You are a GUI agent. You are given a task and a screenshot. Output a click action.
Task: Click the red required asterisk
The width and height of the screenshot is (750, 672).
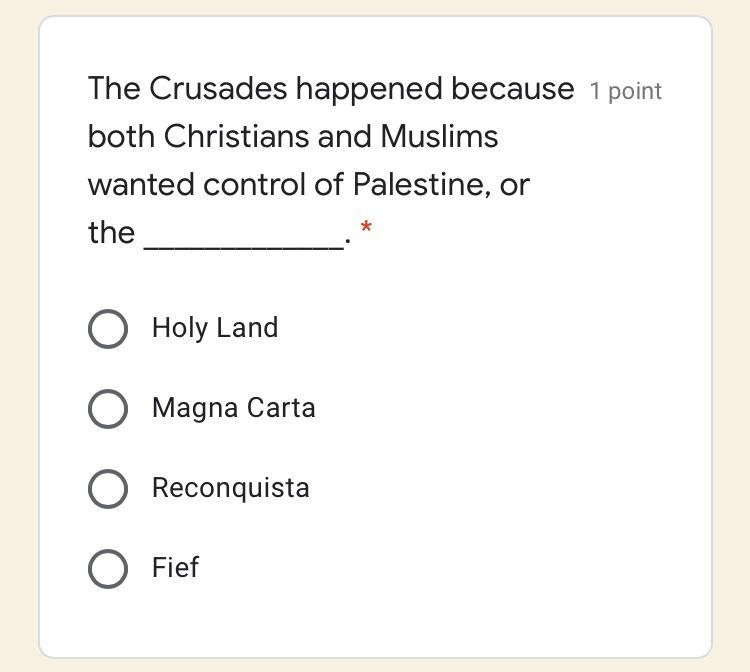tap(367, 228)
